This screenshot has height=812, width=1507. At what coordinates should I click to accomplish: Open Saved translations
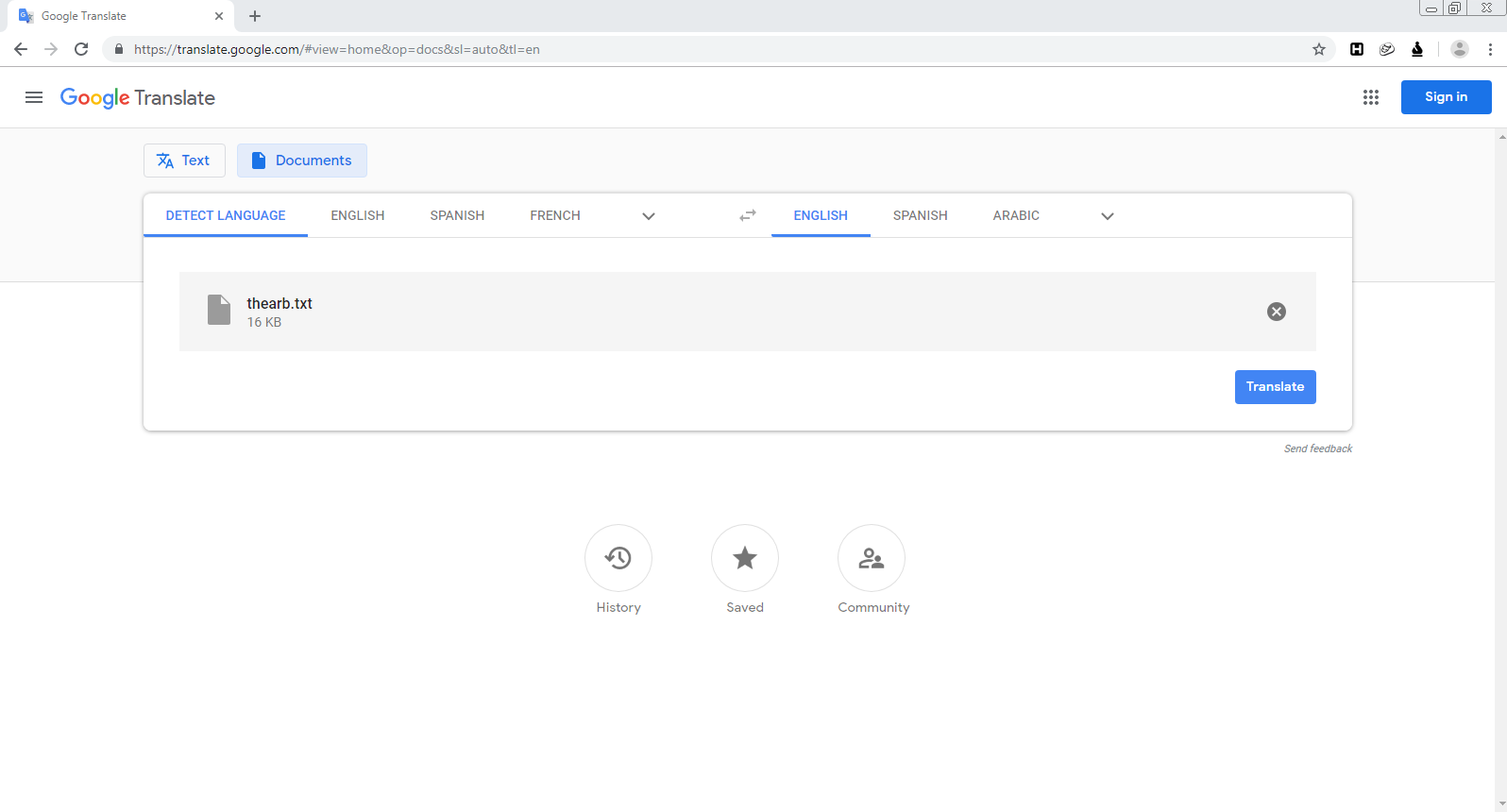point(745,558)
